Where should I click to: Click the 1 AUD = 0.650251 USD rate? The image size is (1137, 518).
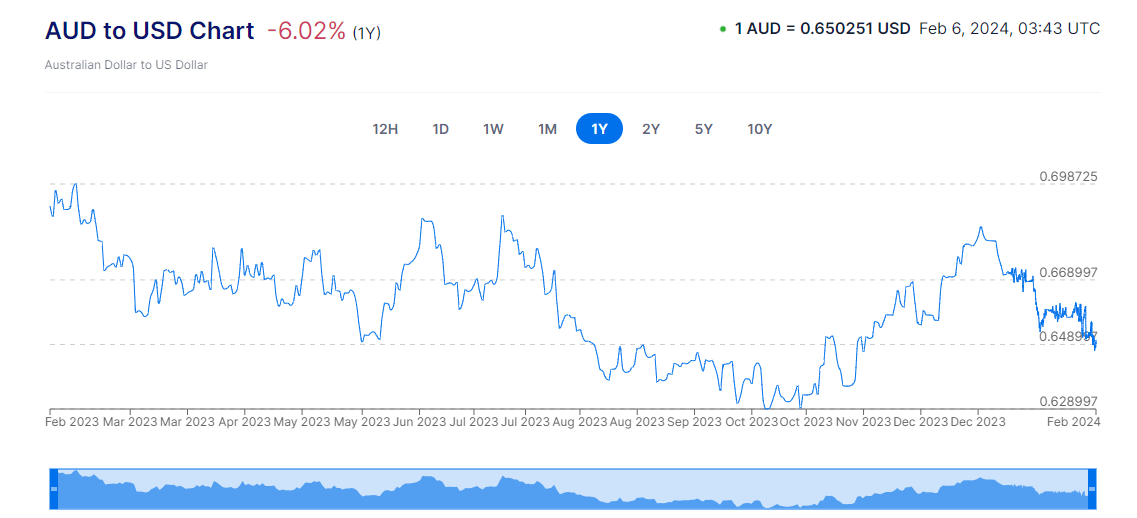tap(822, 28)
